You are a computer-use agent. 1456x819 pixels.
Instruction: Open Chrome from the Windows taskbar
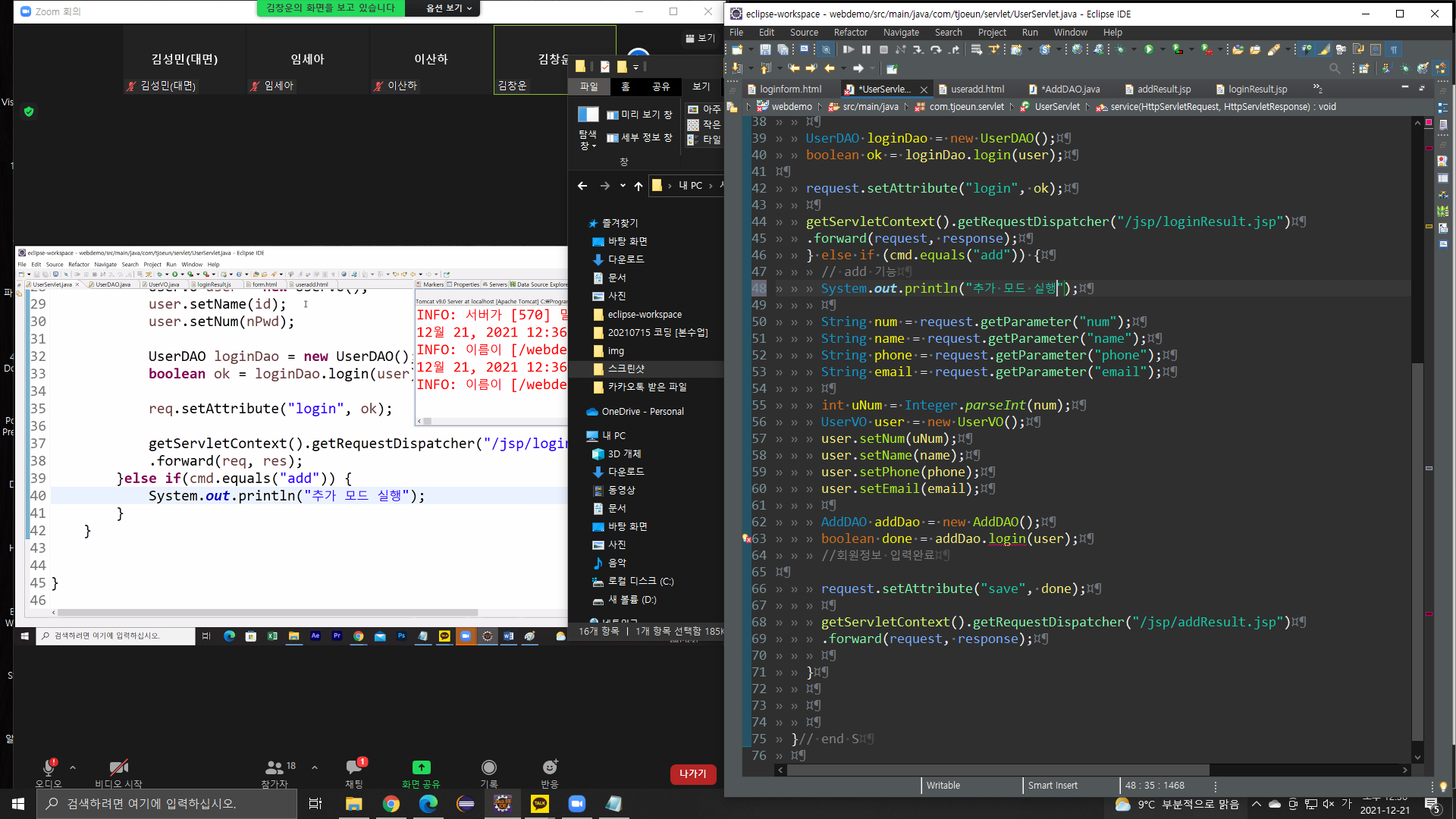point(391,804)
